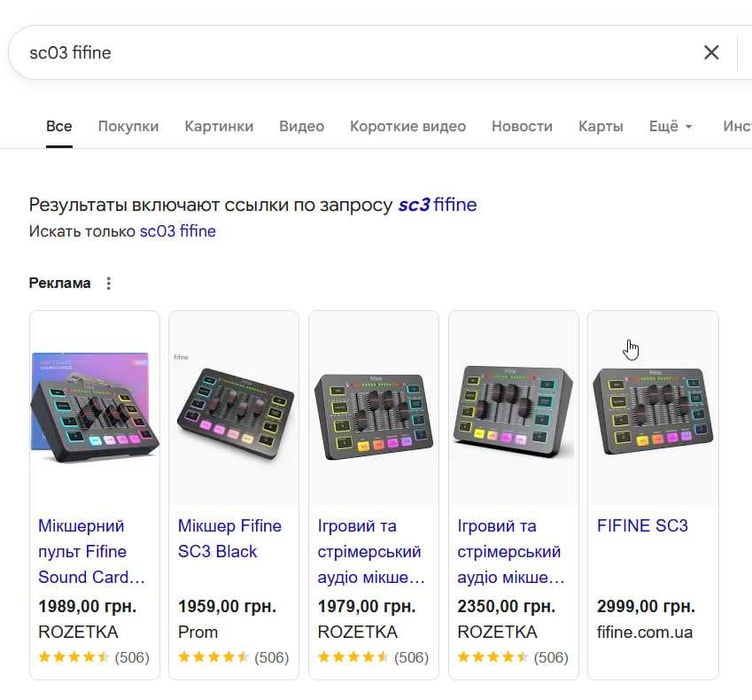Open the Картинки tab

pyautogui.click(x=219, y=126)
